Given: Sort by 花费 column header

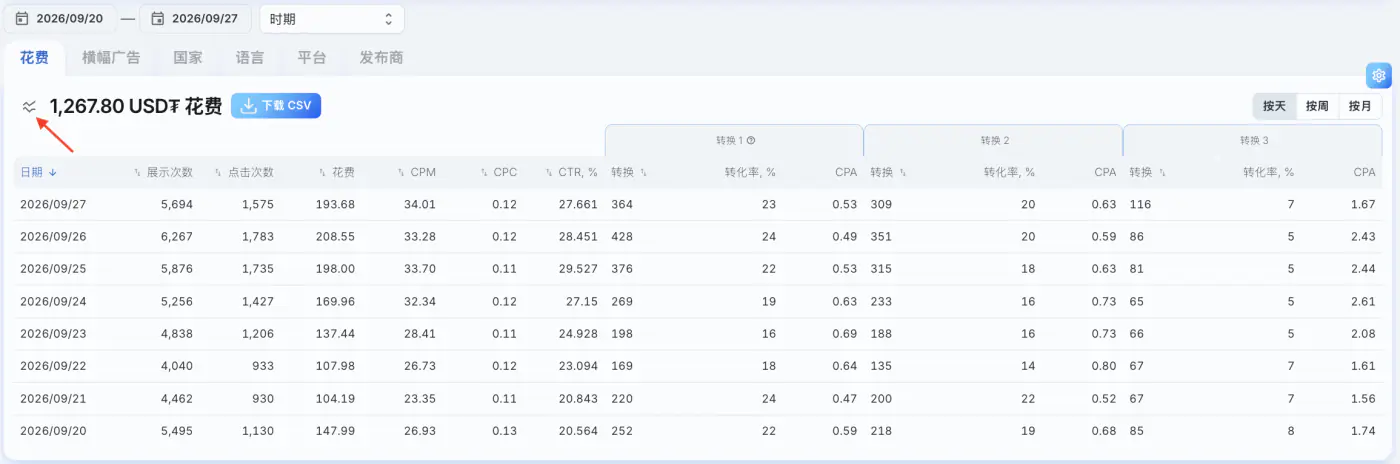Looking at the screenshot, I should [x=336, y=172].
